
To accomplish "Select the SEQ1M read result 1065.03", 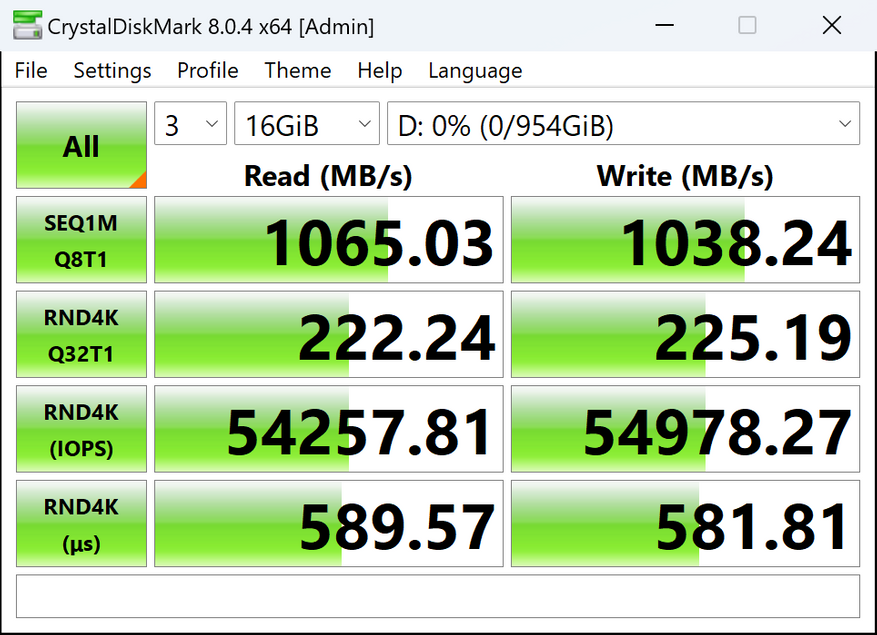I will 329,239.
